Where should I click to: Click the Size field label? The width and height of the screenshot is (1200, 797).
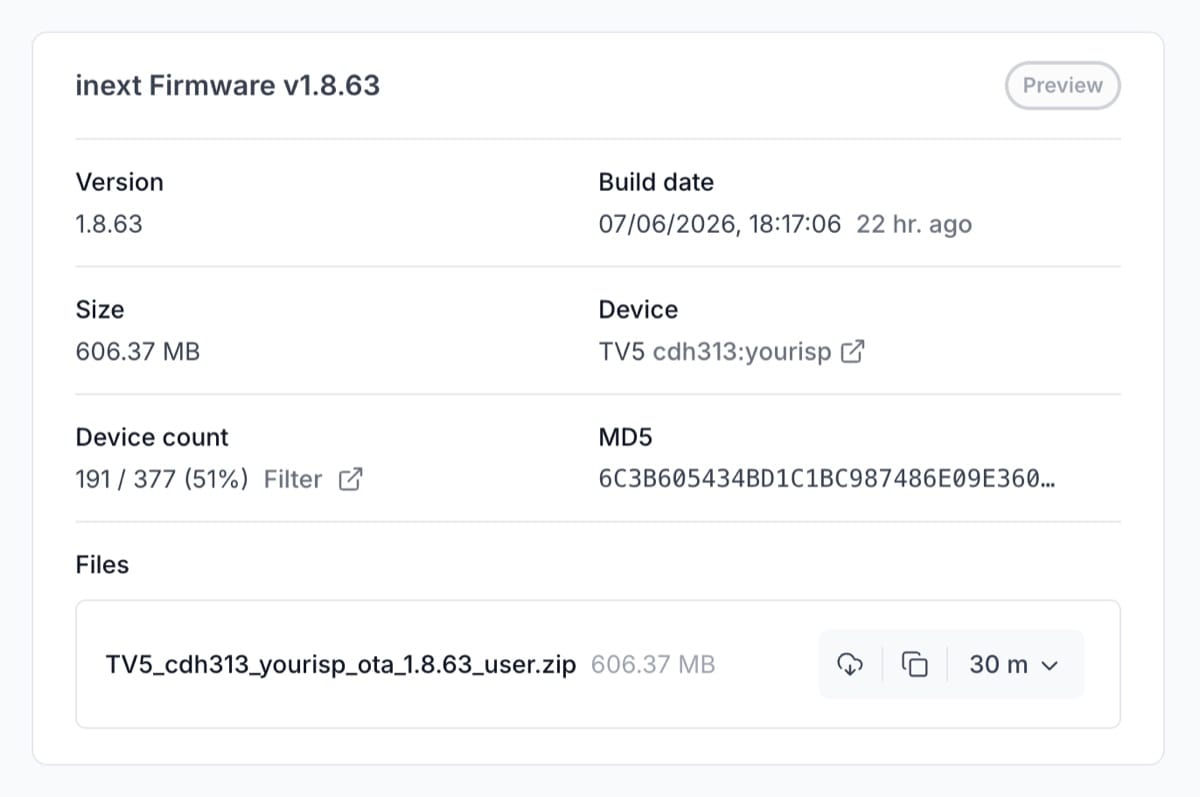pyautogui.click(x=100, y=310)
